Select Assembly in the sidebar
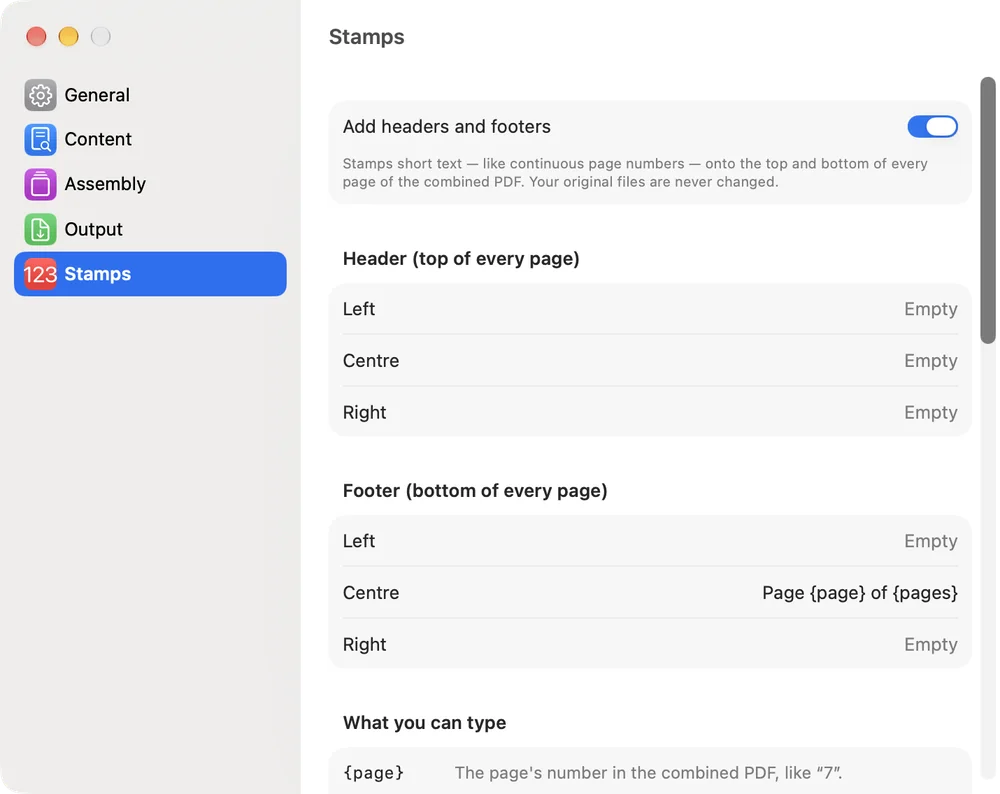The image size is (1000, 794). point(150,184)
